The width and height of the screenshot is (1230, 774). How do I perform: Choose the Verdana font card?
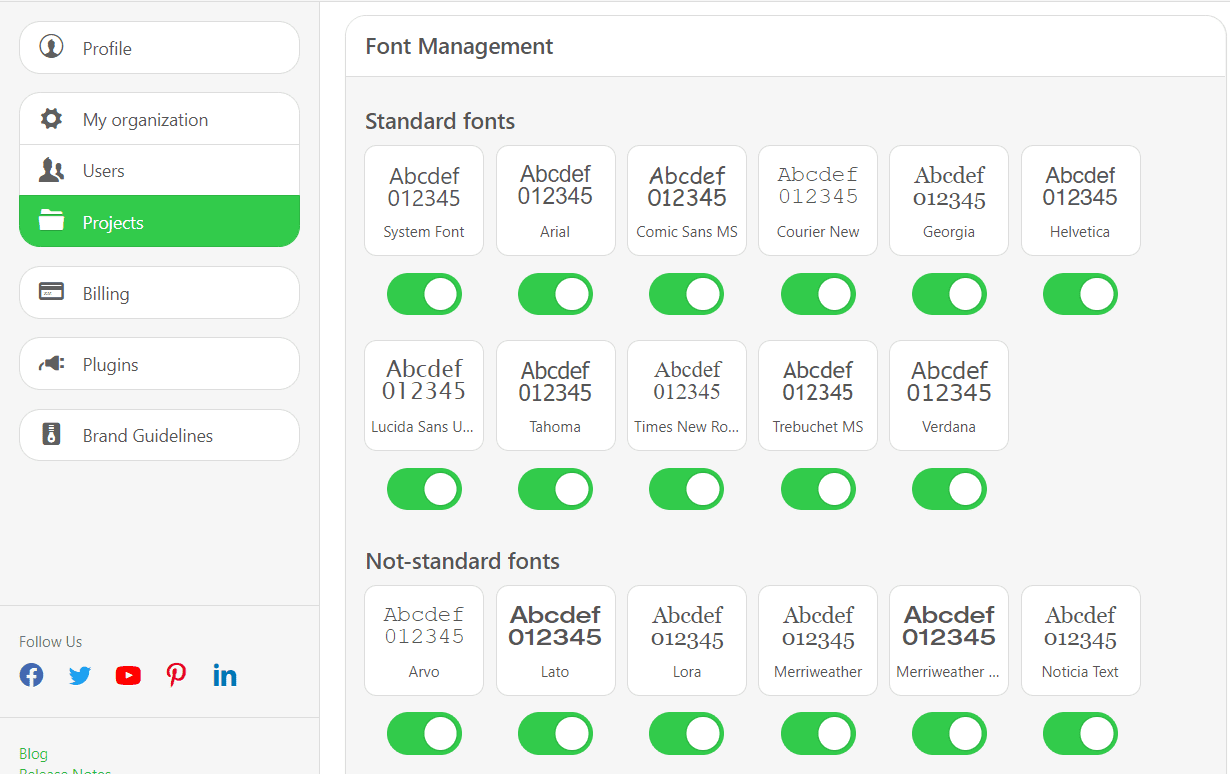(x=949, y=395)
